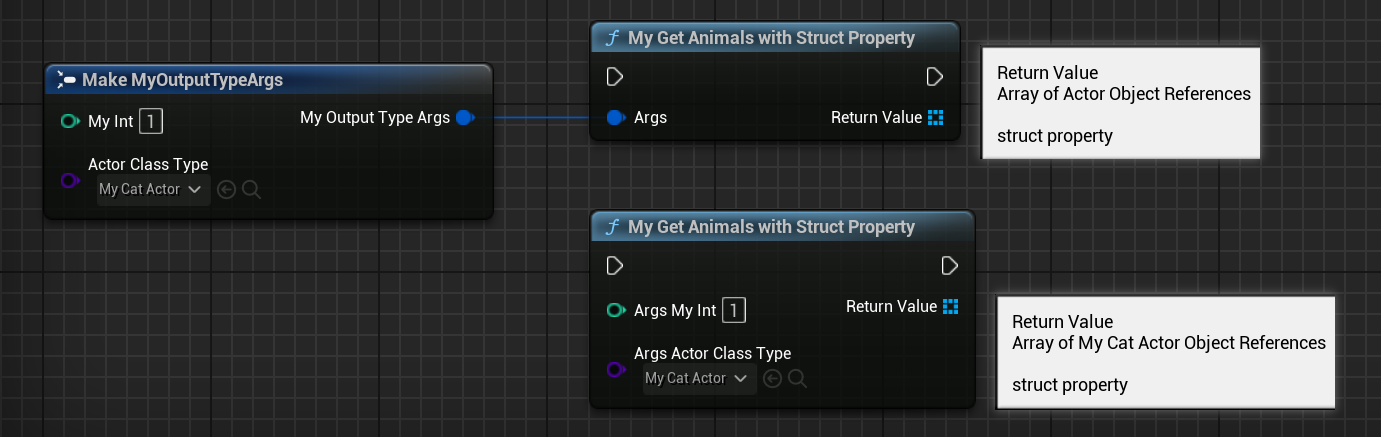The image size is (1381, 437).
Task: Select the upper My Get Animals with Struct Property title
Action: [771, 38]
